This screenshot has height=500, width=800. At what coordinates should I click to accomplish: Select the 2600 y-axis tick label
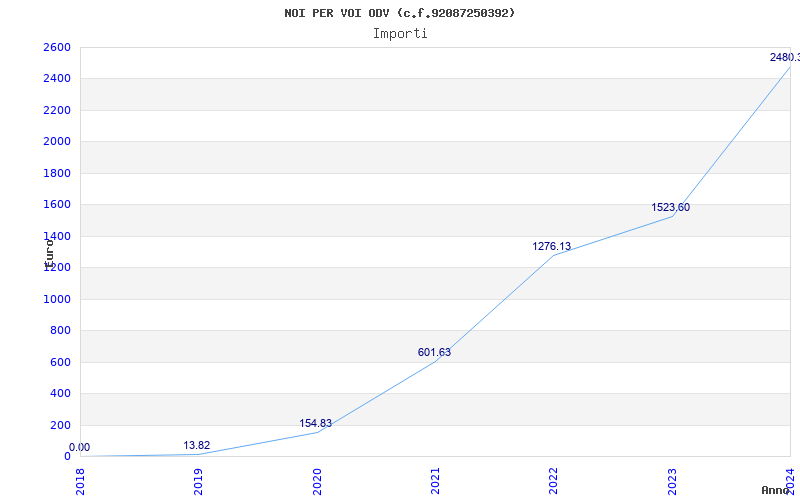[x=57, y=48]
